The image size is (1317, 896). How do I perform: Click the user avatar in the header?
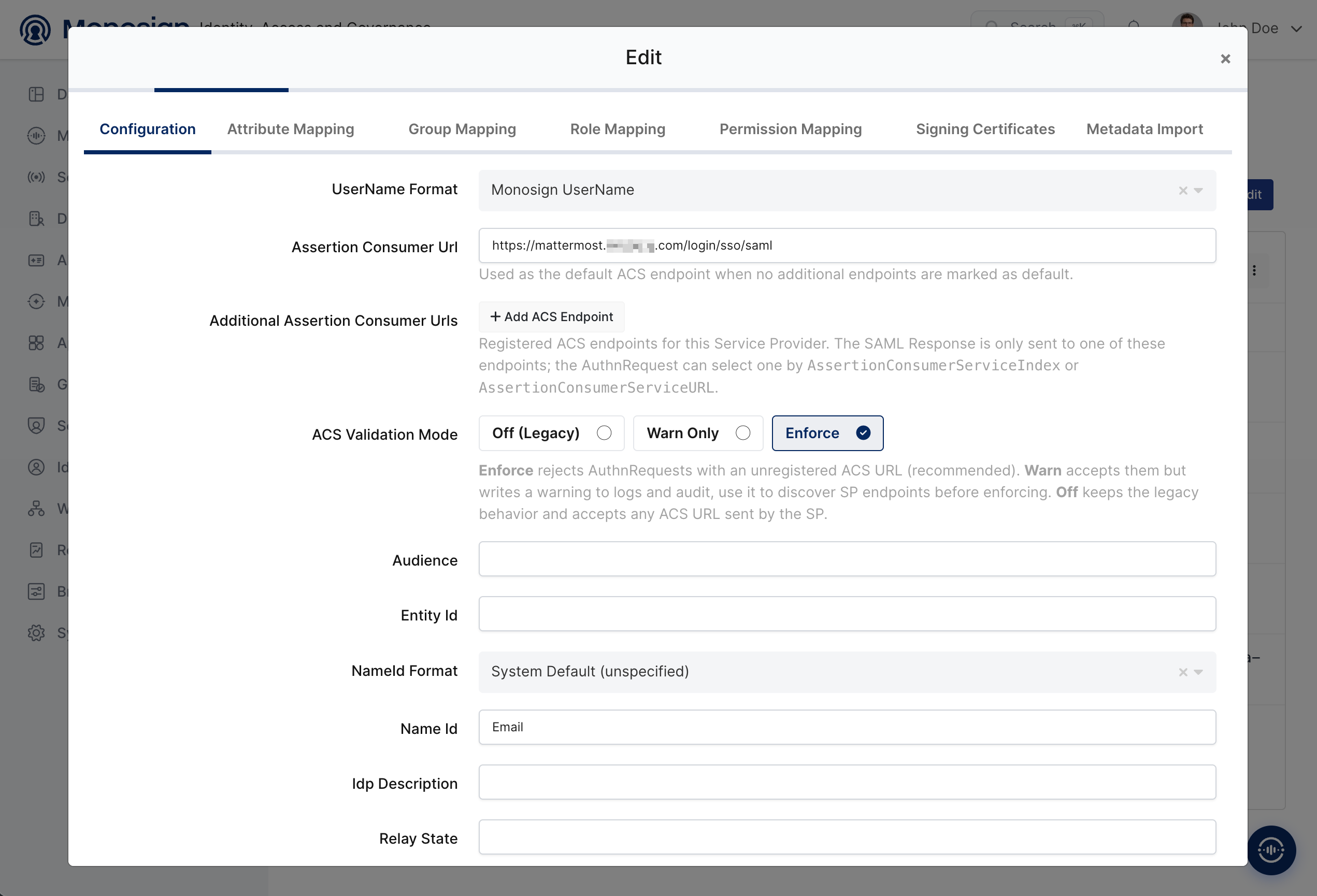click(1187, 21)
